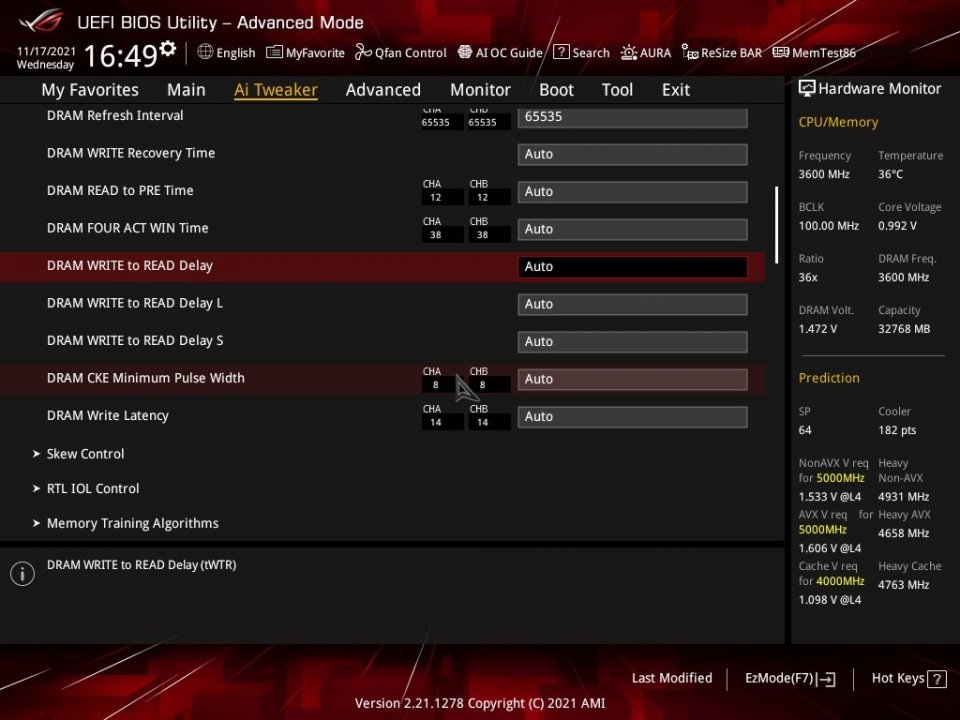Click the EzMode exit arrow icon
The width and height of the screenshot is (960, 720).
(x=826, y=678)
